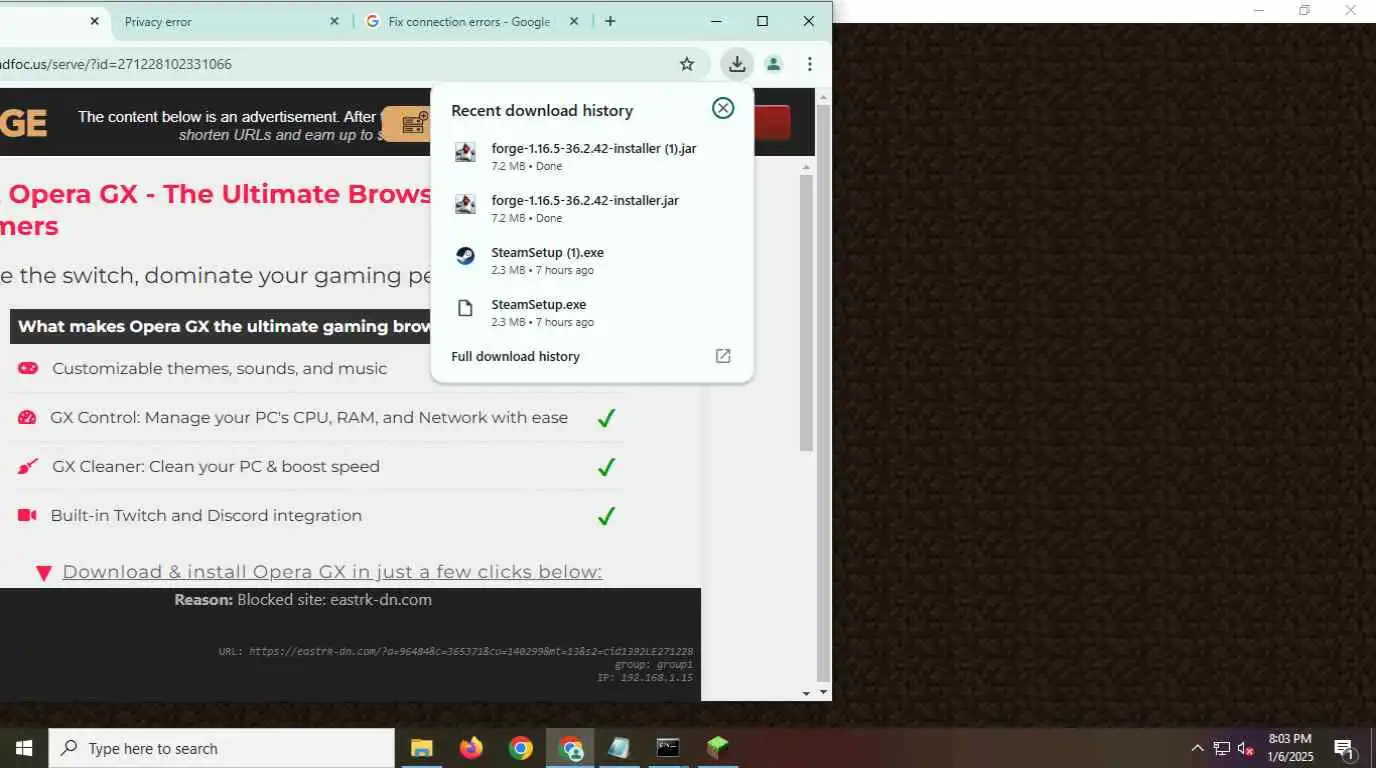Click the red triangle beside Download & install
Viewport: 1376px width, 768px height.
click(x=44, y=573)
